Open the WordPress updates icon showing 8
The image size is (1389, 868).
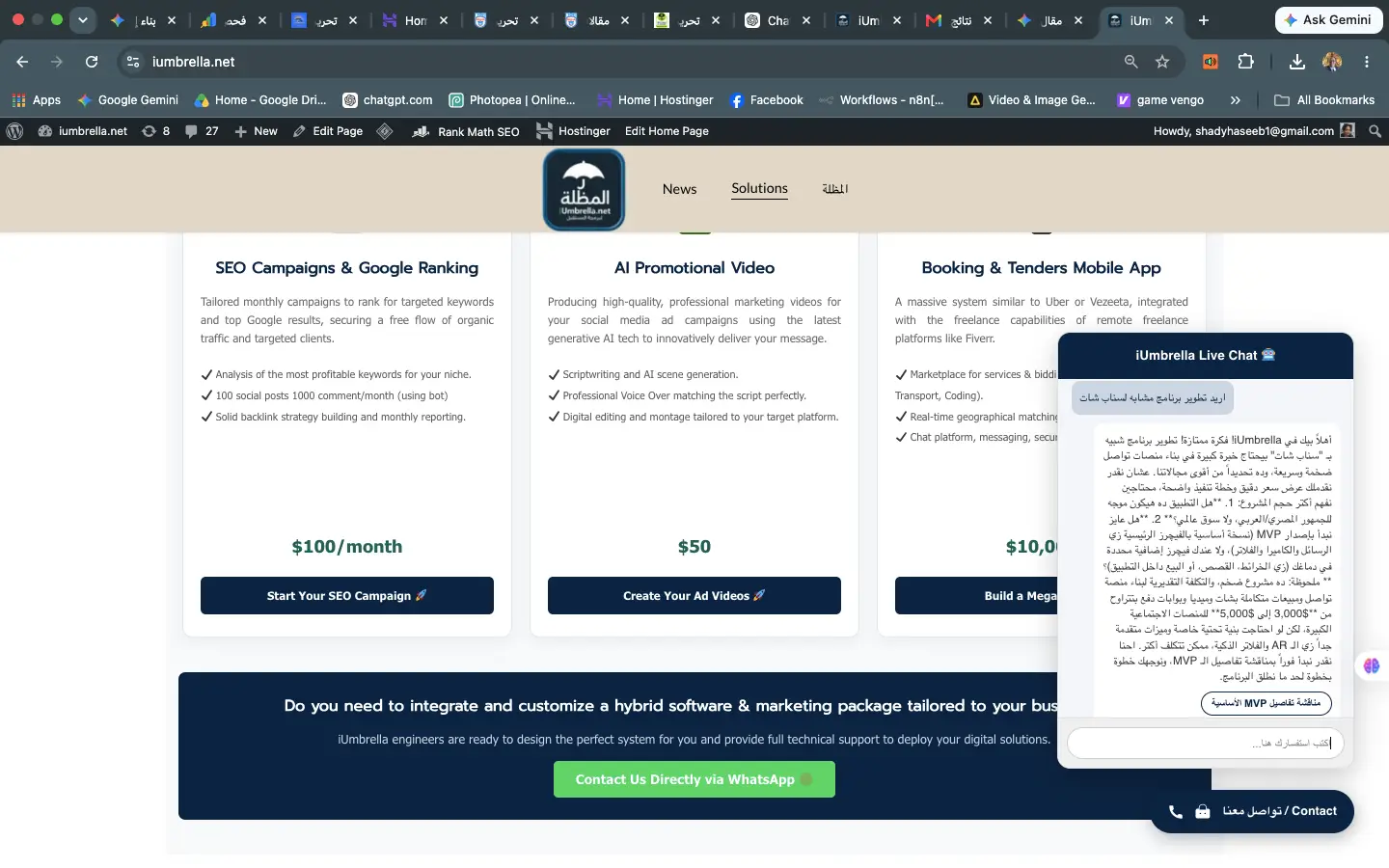(x=155, y=131)
